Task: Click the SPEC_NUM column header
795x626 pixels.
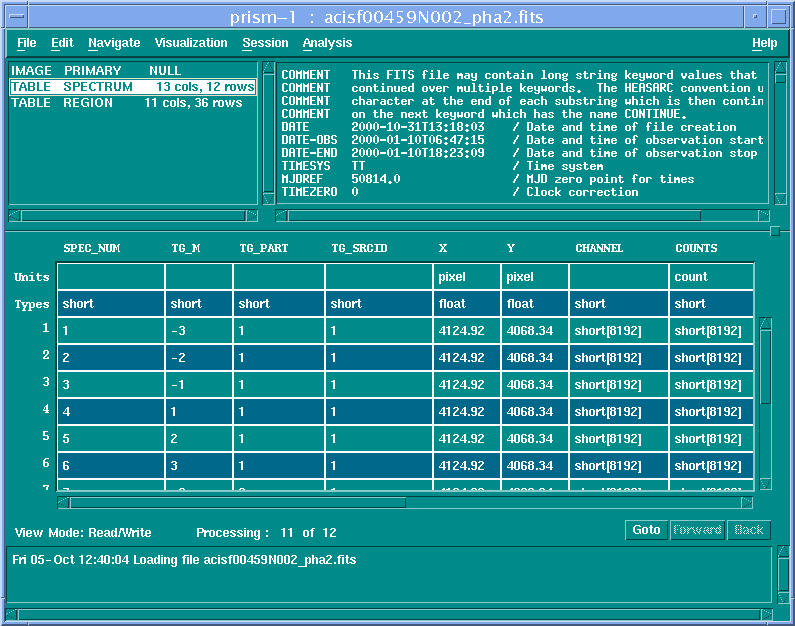Action: pos(92,248)
